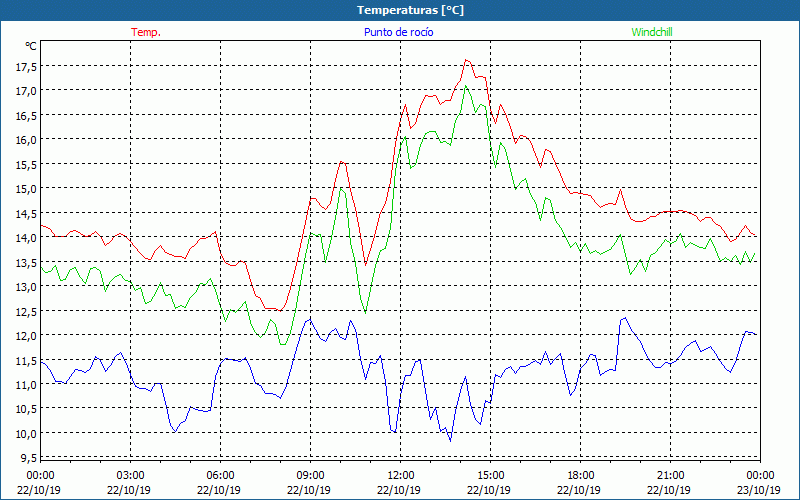The image size is (800, 500).
Task: Click the ºC unit label above the y-axis
Action: tap(31, 46)
